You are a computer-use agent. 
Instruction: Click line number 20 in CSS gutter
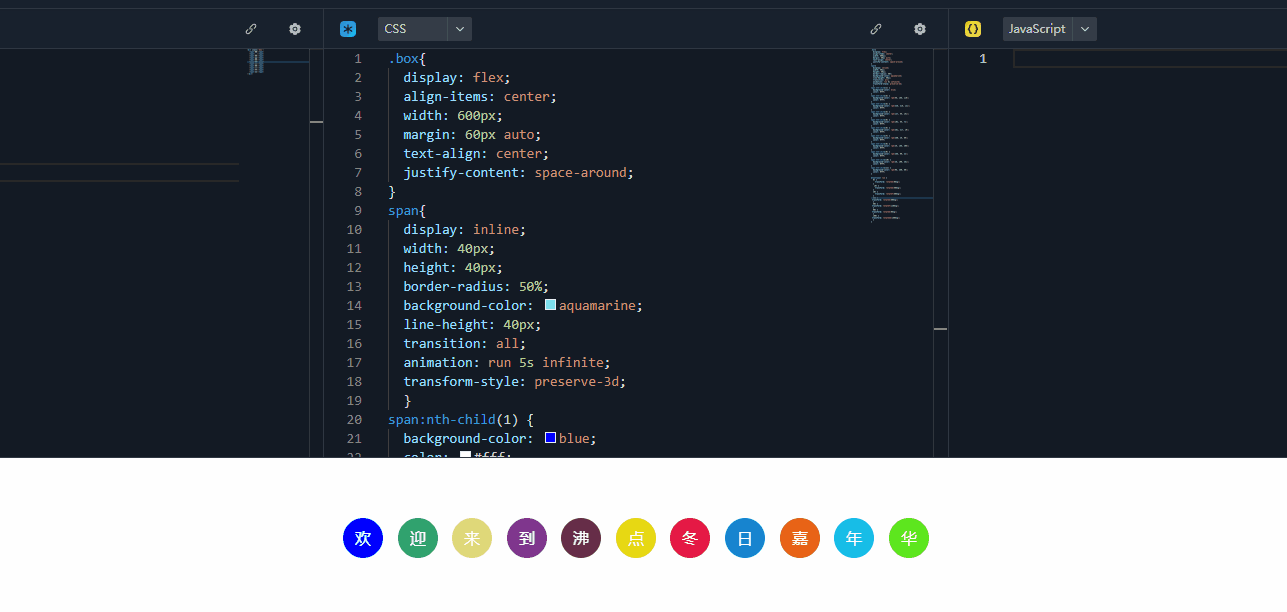[354, 419]
